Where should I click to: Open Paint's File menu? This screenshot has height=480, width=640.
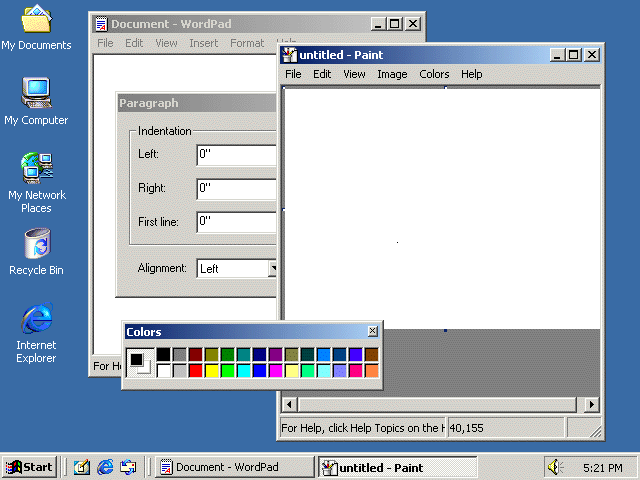pos(293,74)
